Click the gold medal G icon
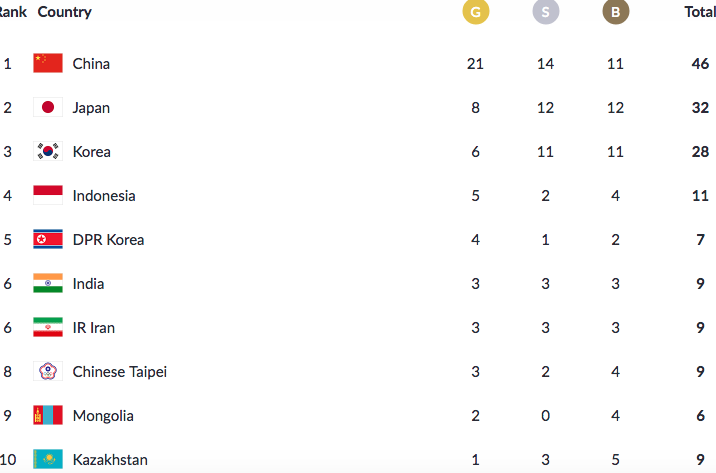The height and width of the screenshot is (473, 716). 475,11
